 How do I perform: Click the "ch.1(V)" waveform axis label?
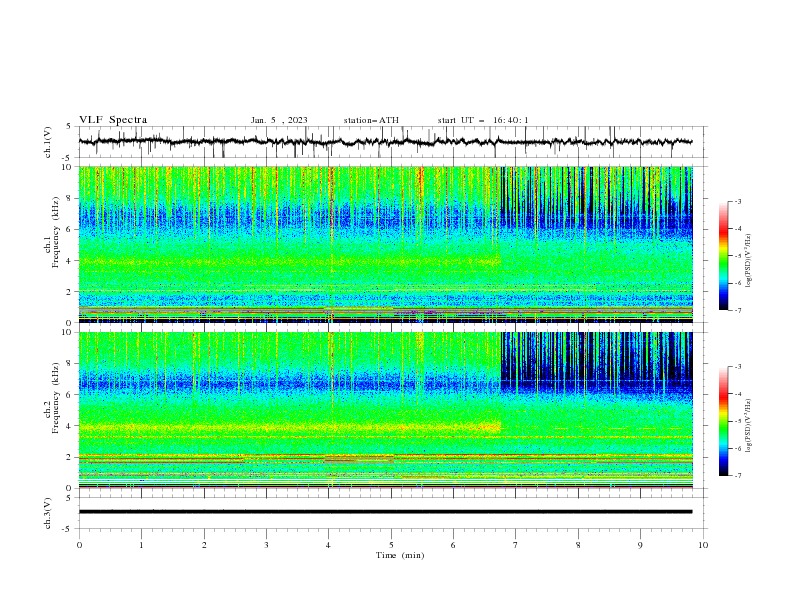click(48, 142)
